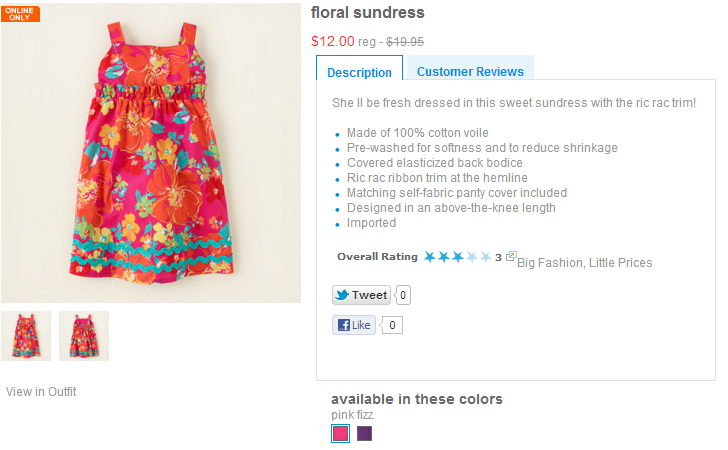The height and width of the screenshot is (450, 728).
Task: Click the Facebook like count bubble
Action: click(x=392, y=325)
